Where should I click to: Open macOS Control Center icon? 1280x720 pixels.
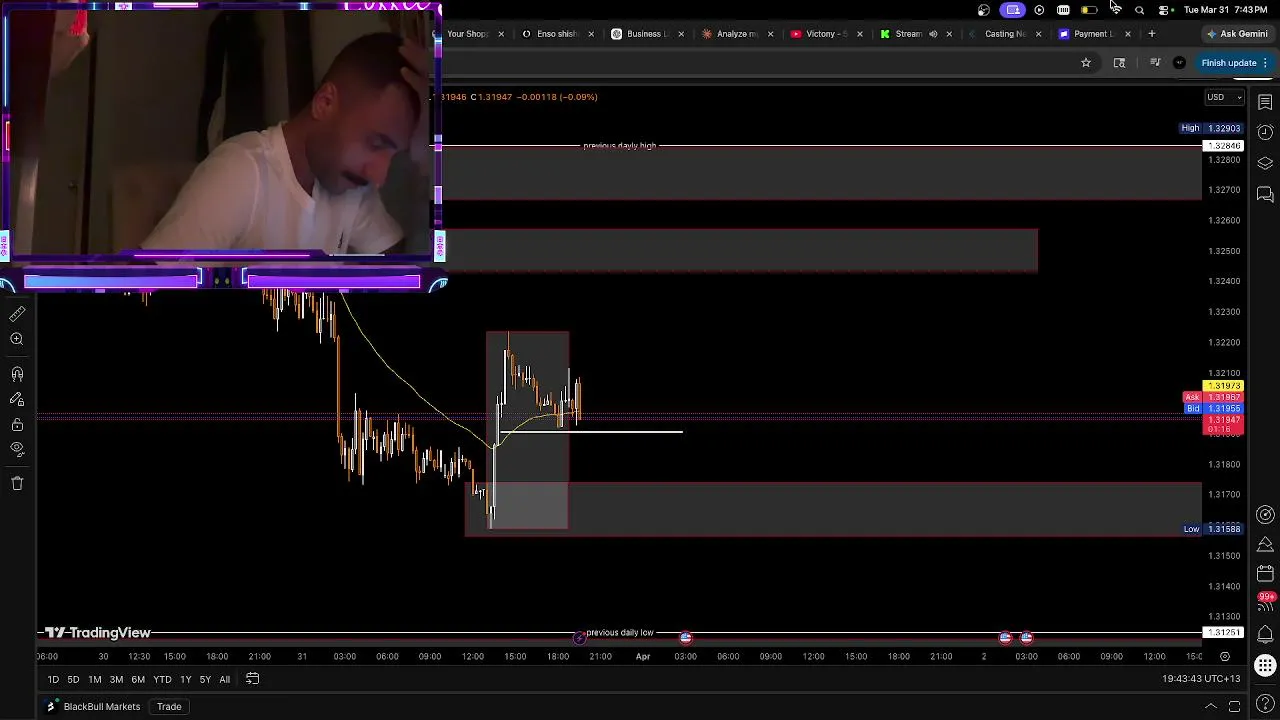(x=1164, y=10)
